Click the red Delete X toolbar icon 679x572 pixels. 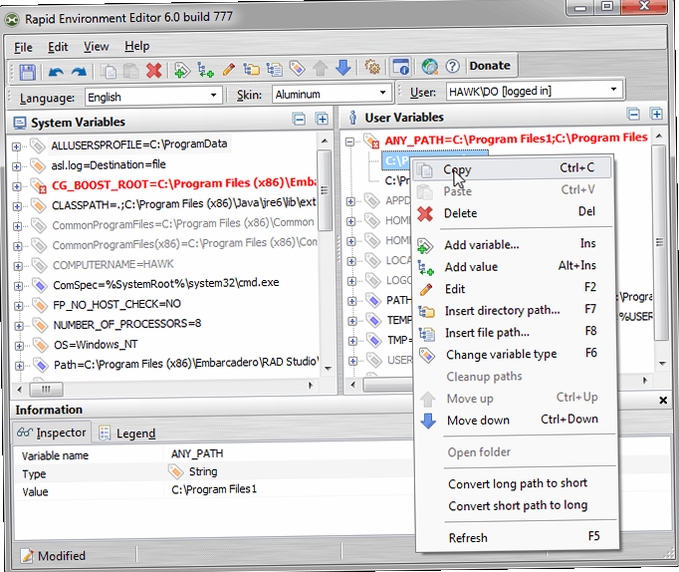pyautogui.click(x=154, y=71)
